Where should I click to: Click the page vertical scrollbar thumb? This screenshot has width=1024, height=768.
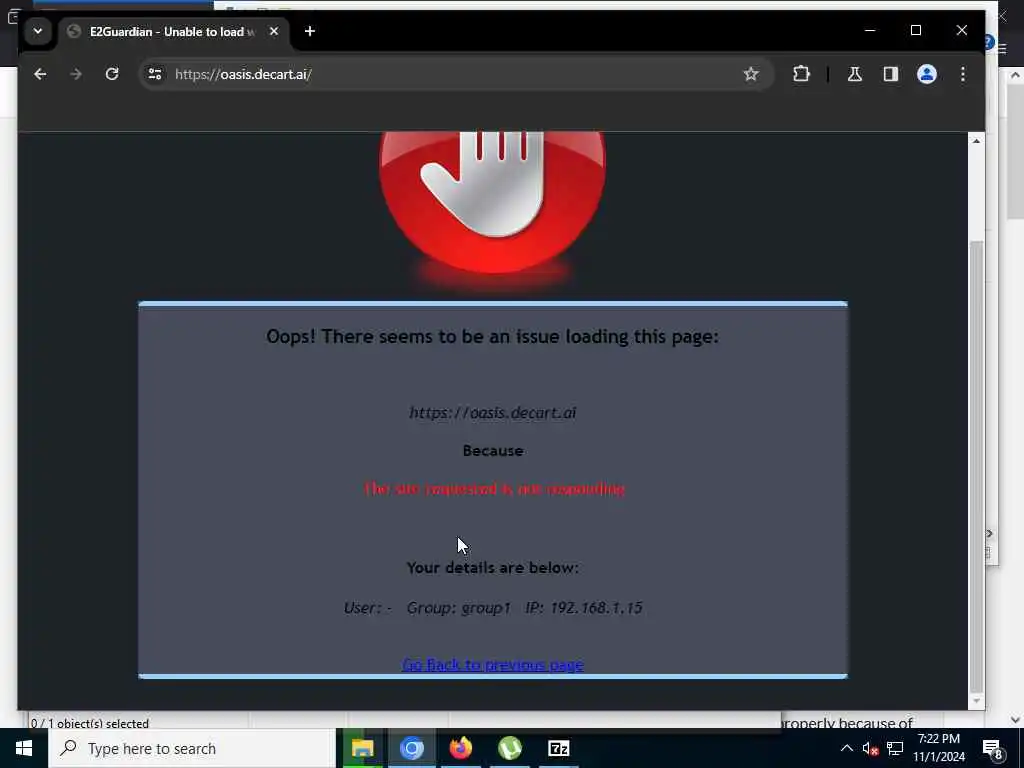(976, 466)
